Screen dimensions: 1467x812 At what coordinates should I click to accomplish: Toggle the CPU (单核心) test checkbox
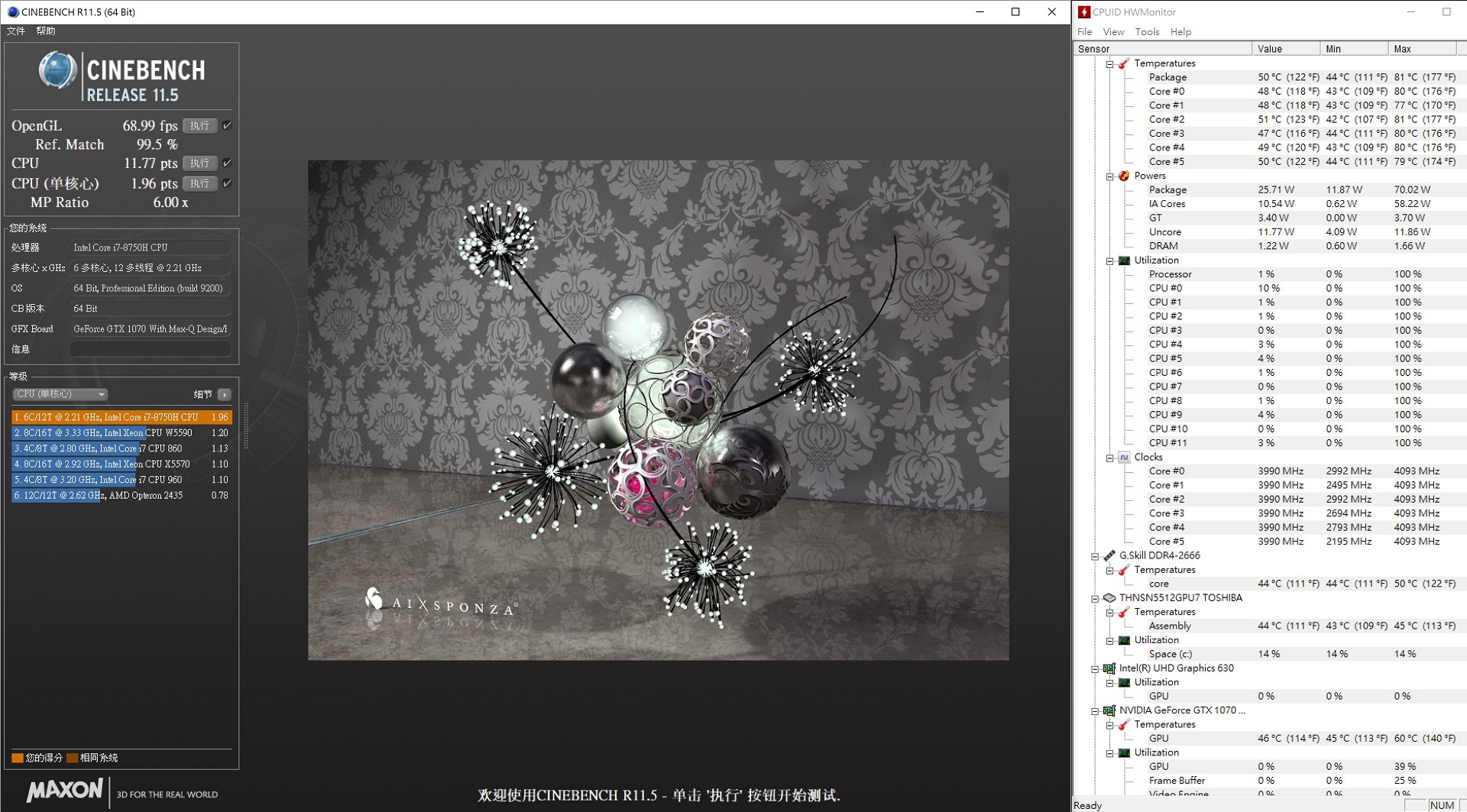(227, 183)
